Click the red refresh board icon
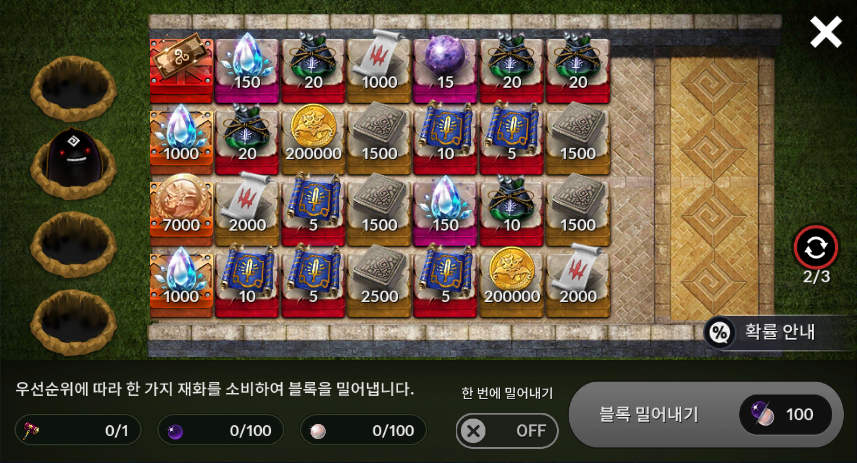The height and width of the screenshot is (463, 857). [815, 248]
